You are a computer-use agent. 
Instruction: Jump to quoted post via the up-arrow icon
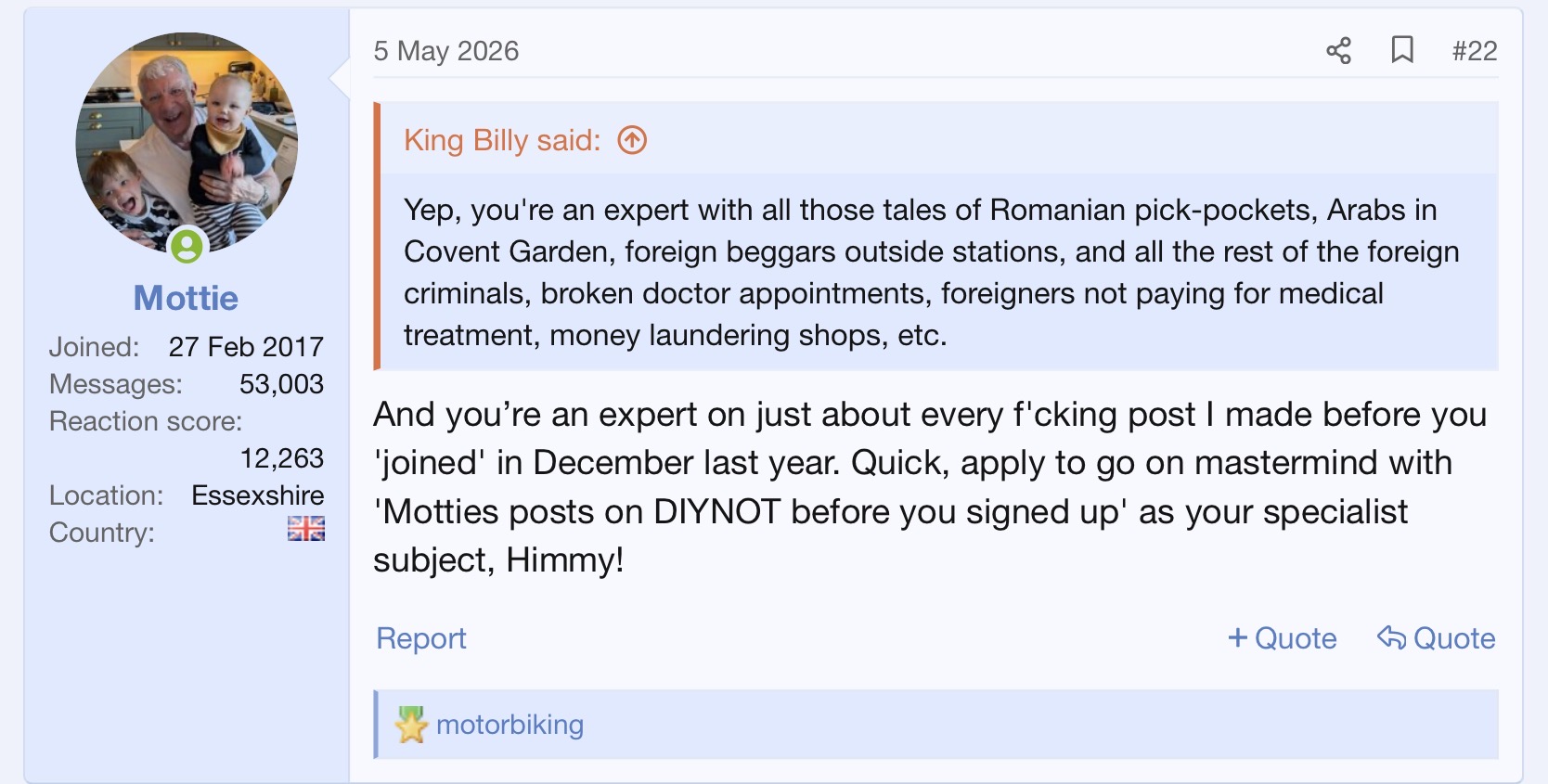click(632, 140)
